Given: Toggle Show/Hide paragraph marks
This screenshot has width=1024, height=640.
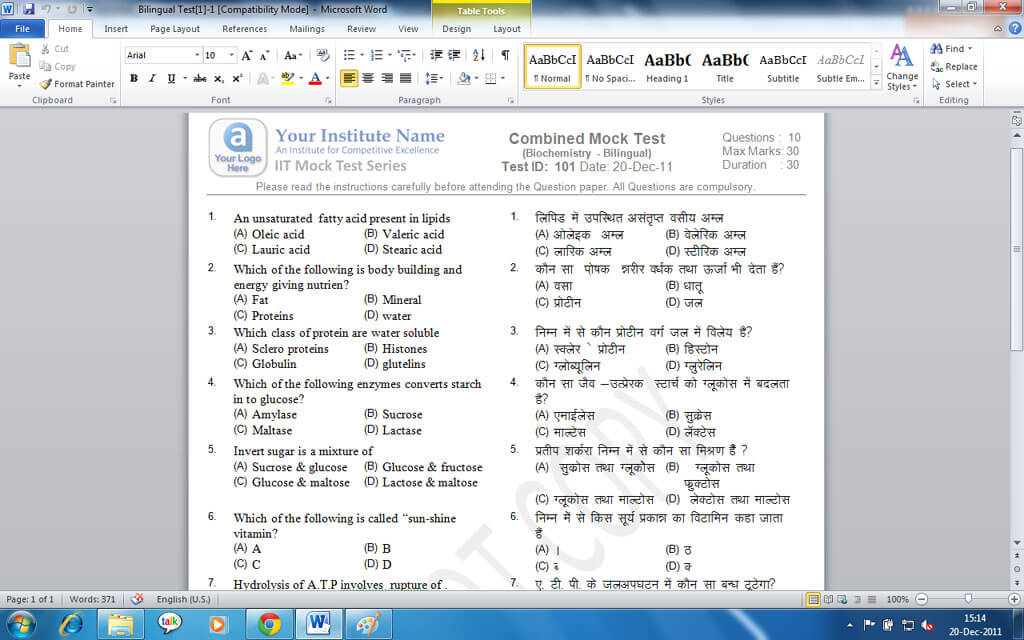Looking at the screenshot, I should (505, 56).
